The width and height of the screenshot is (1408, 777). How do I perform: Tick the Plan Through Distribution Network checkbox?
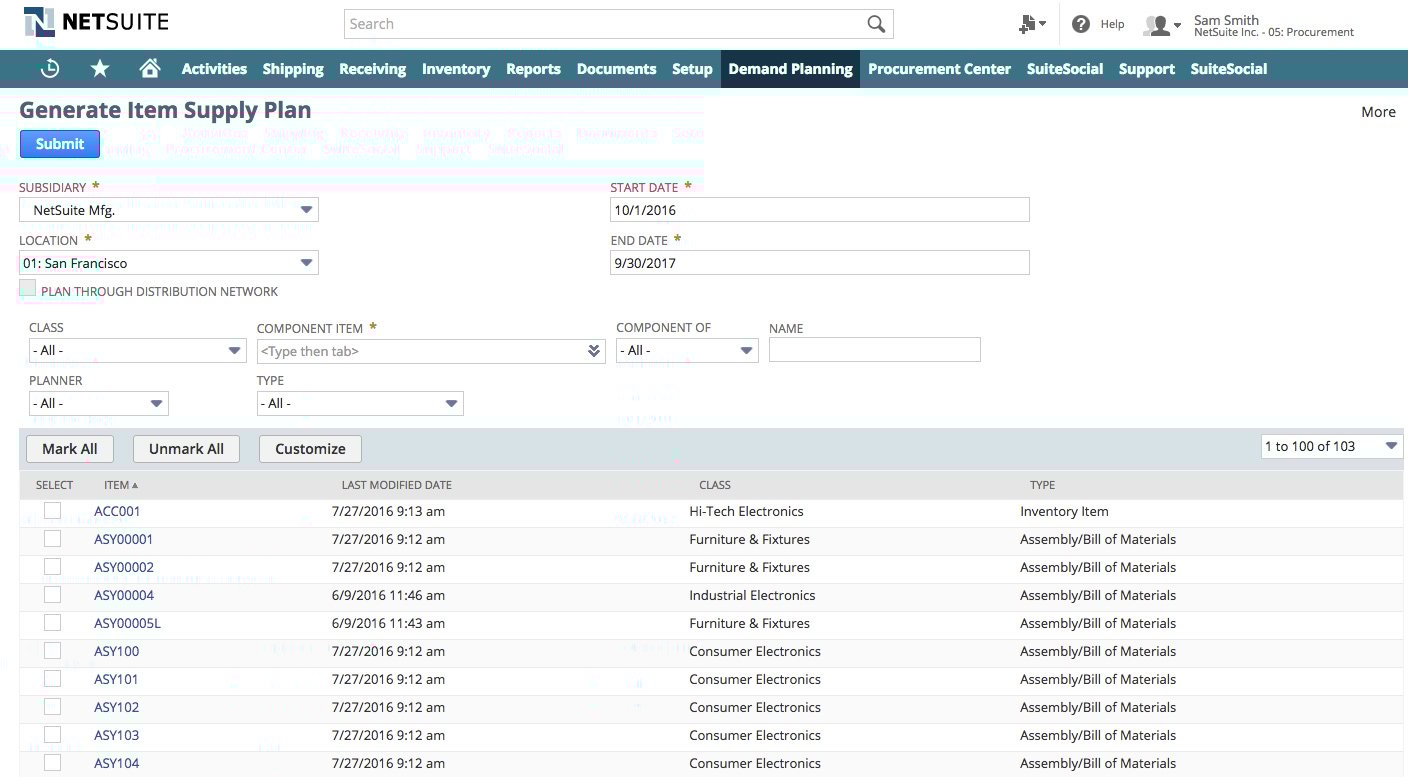click(x=28, y=288)
